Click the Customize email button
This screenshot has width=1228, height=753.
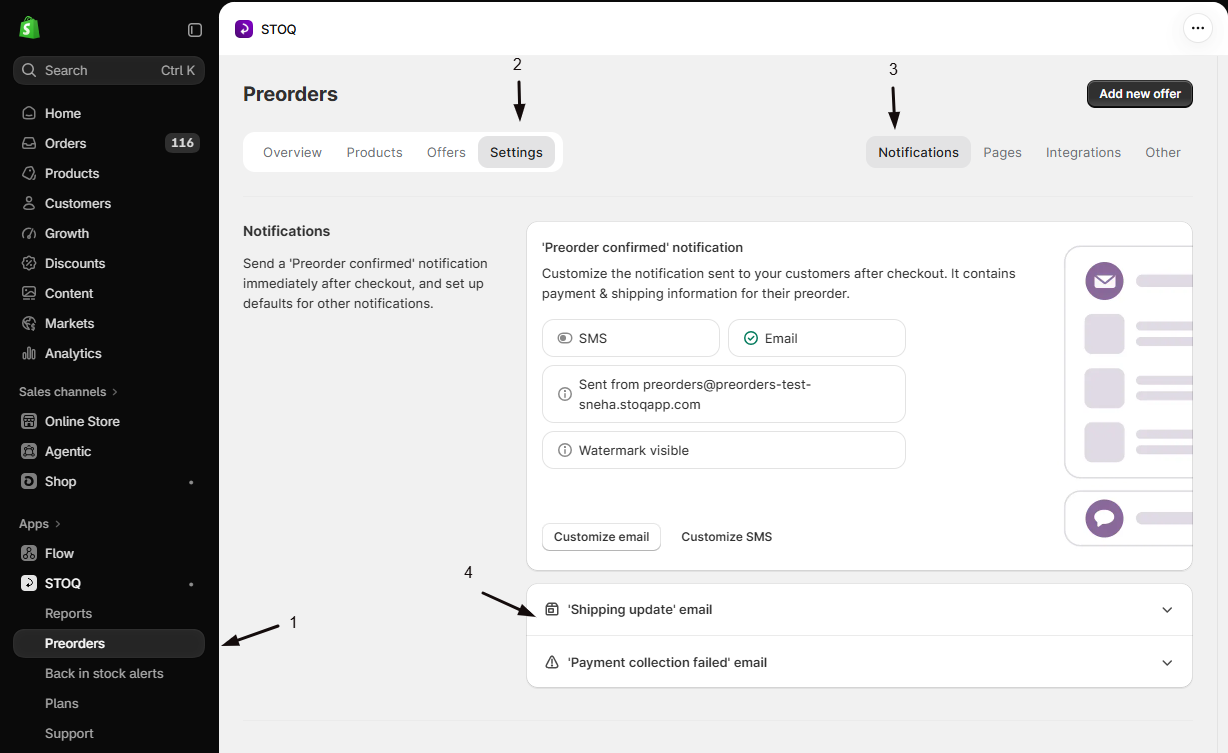(601, 537)
